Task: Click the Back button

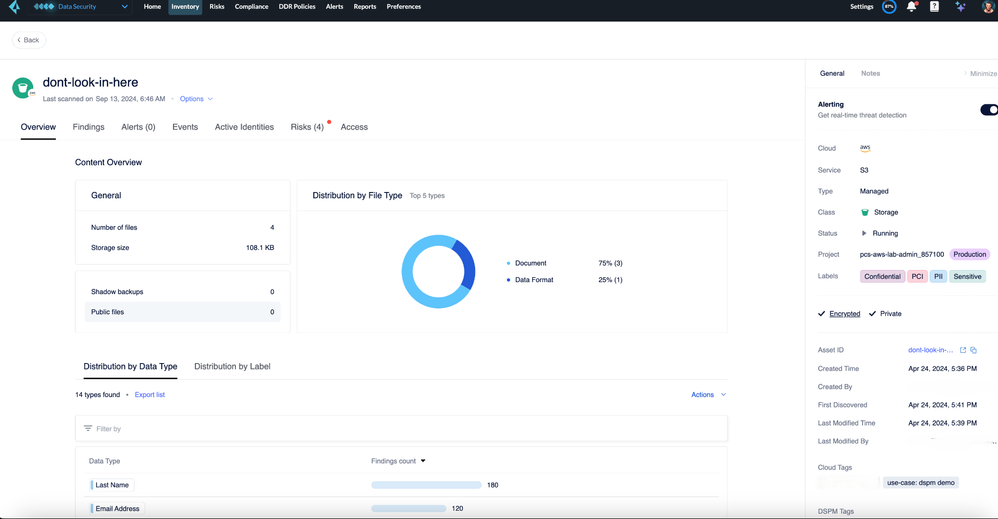Action: pos(28,40)
